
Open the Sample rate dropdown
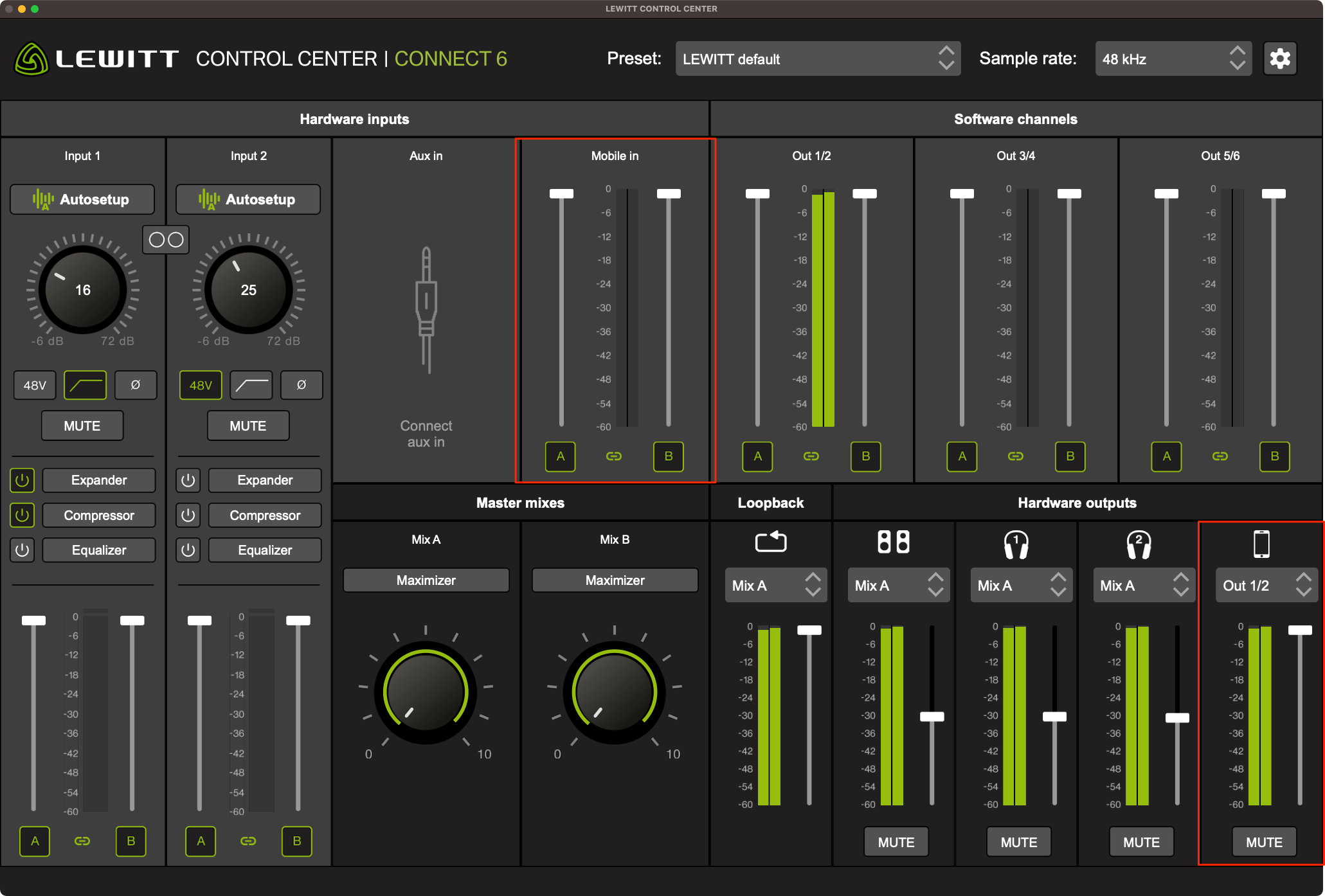1173,59
